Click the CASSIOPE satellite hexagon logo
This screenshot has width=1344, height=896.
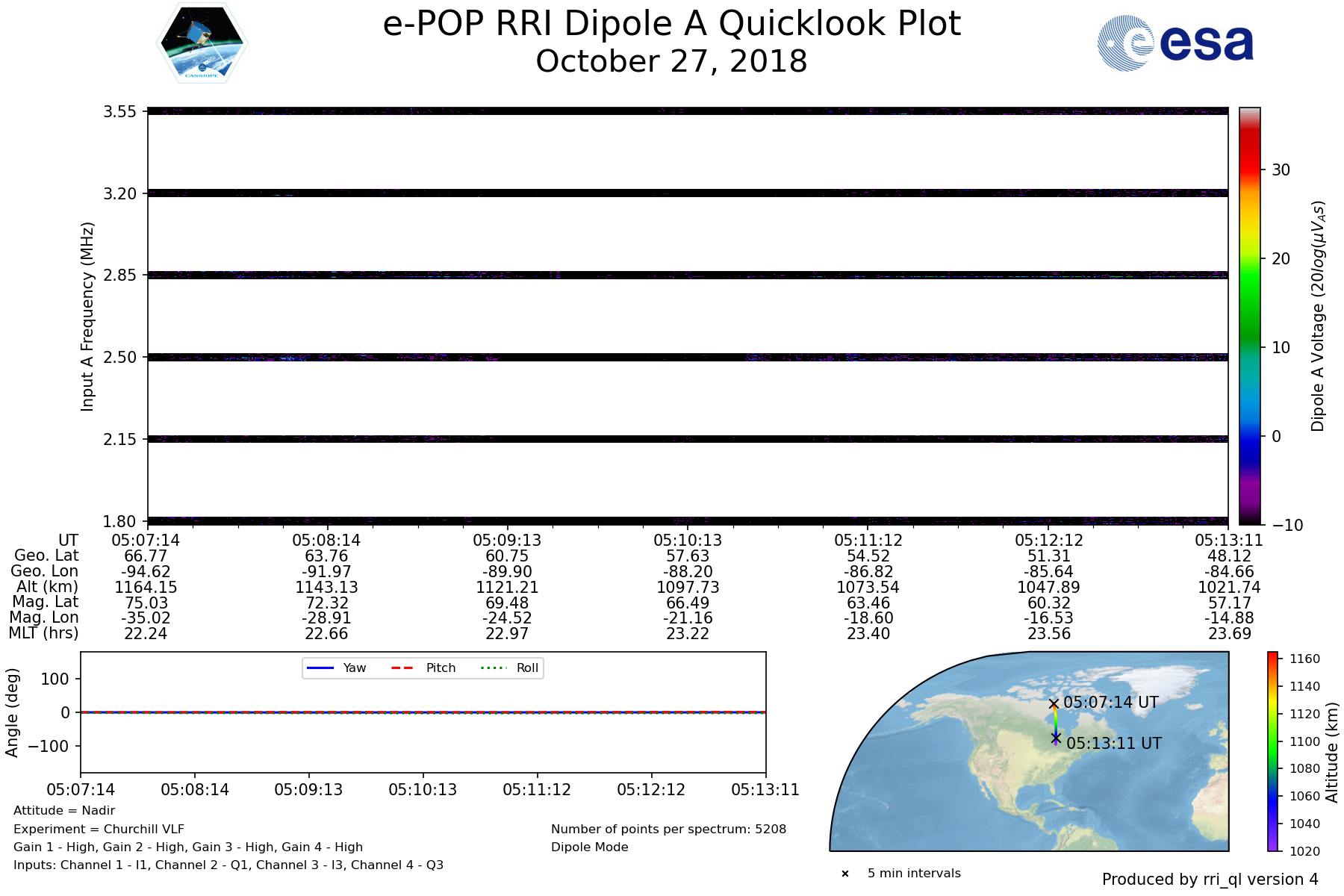click(202, 43)
